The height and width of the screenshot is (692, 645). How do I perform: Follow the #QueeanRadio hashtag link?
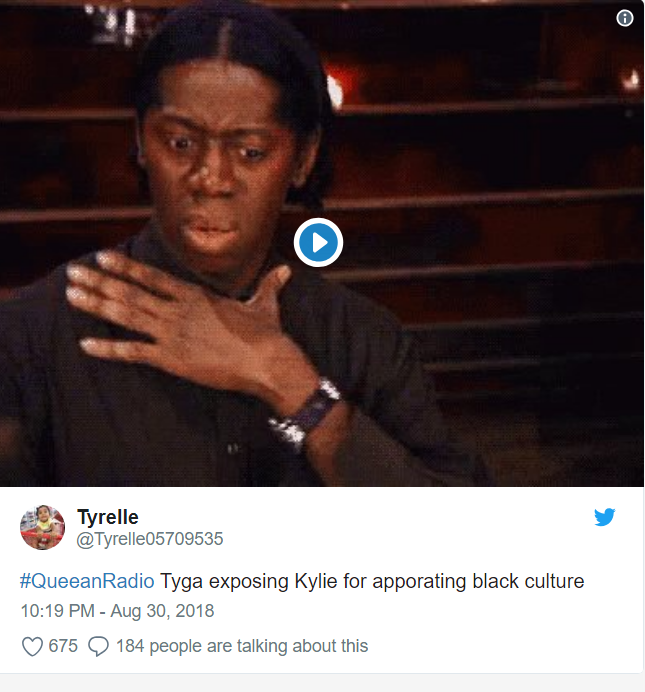(87, 581)
